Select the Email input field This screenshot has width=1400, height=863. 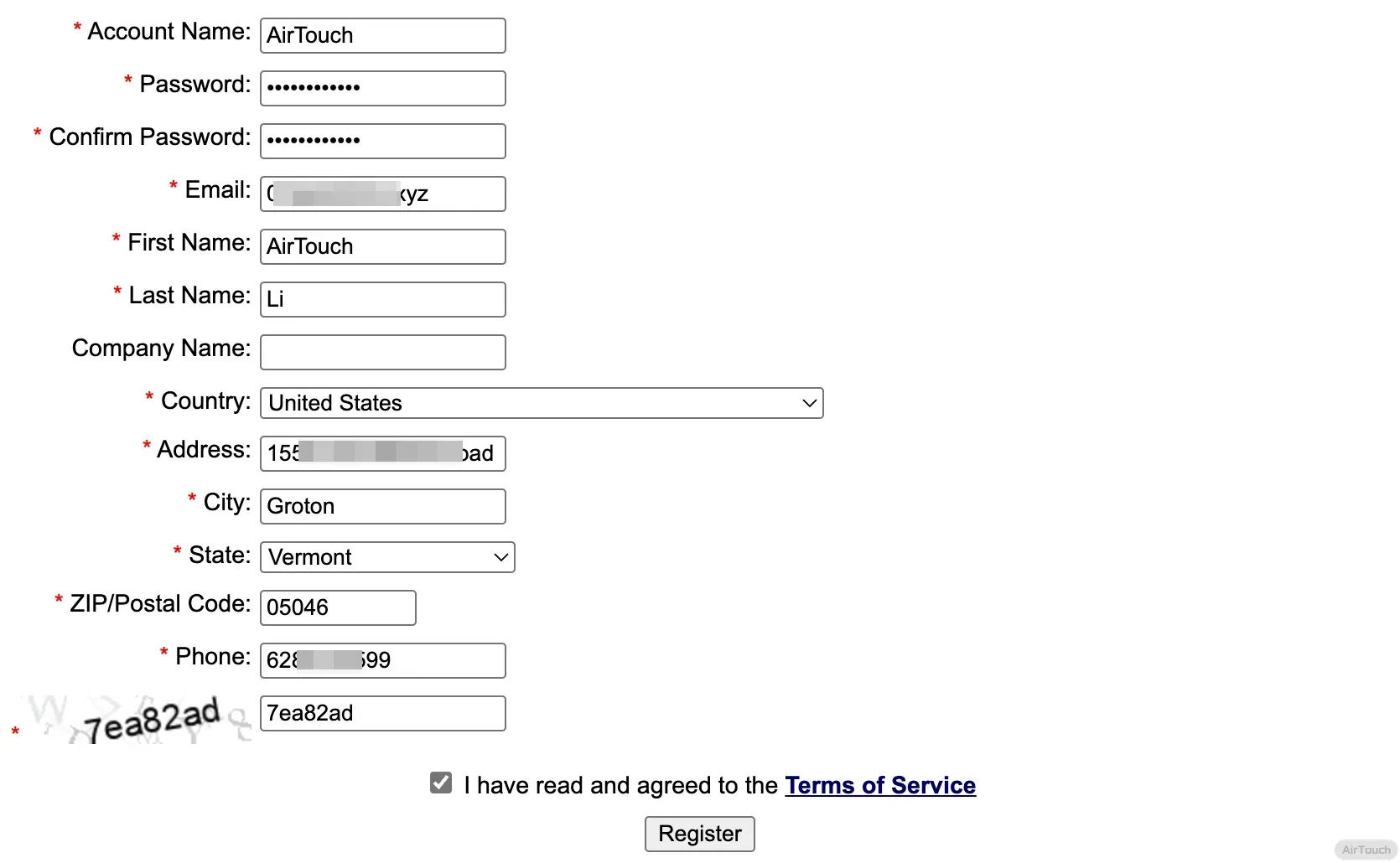[x=382, y=194]
